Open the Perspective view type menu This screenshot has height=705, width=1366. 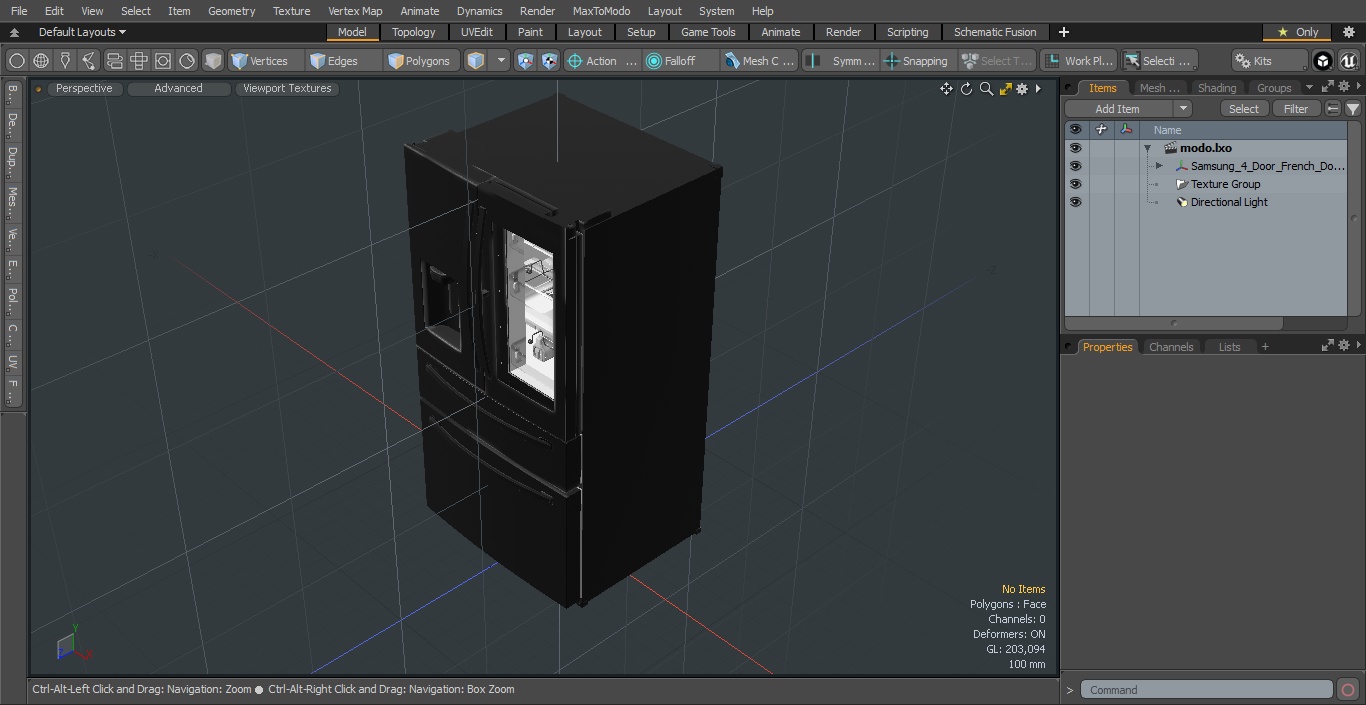(x=84, y=88)
